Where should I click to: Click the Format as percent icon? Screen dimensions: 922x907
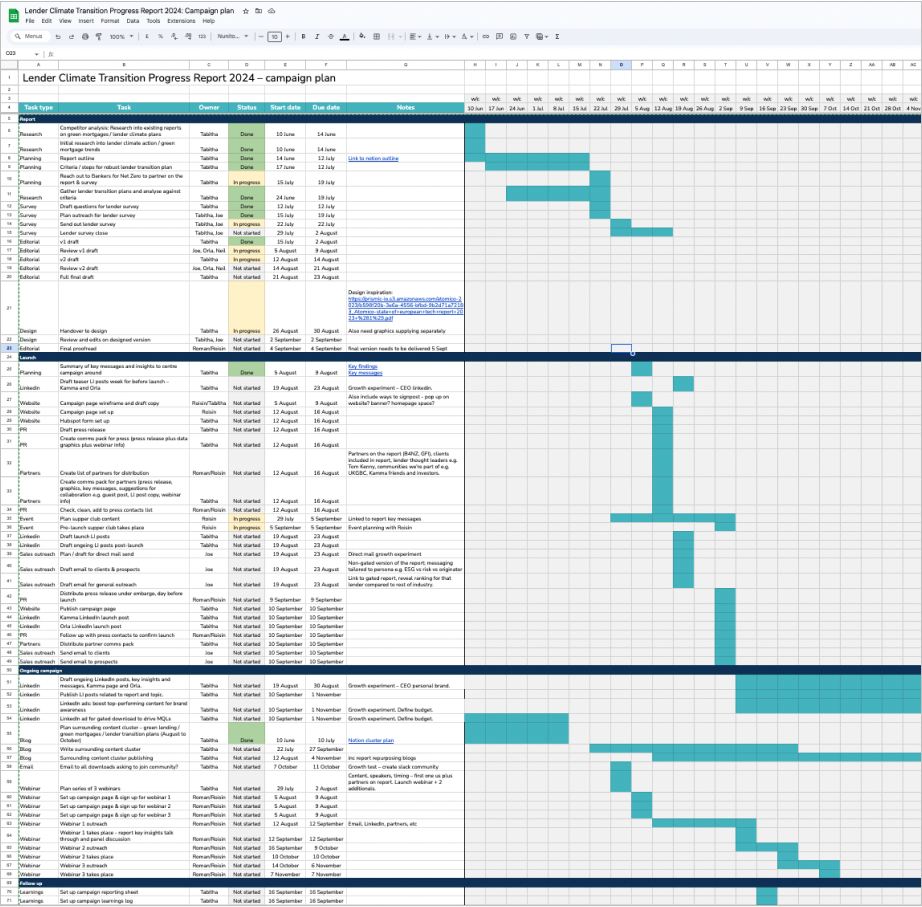pyautogui.click(x=161, y=36)
